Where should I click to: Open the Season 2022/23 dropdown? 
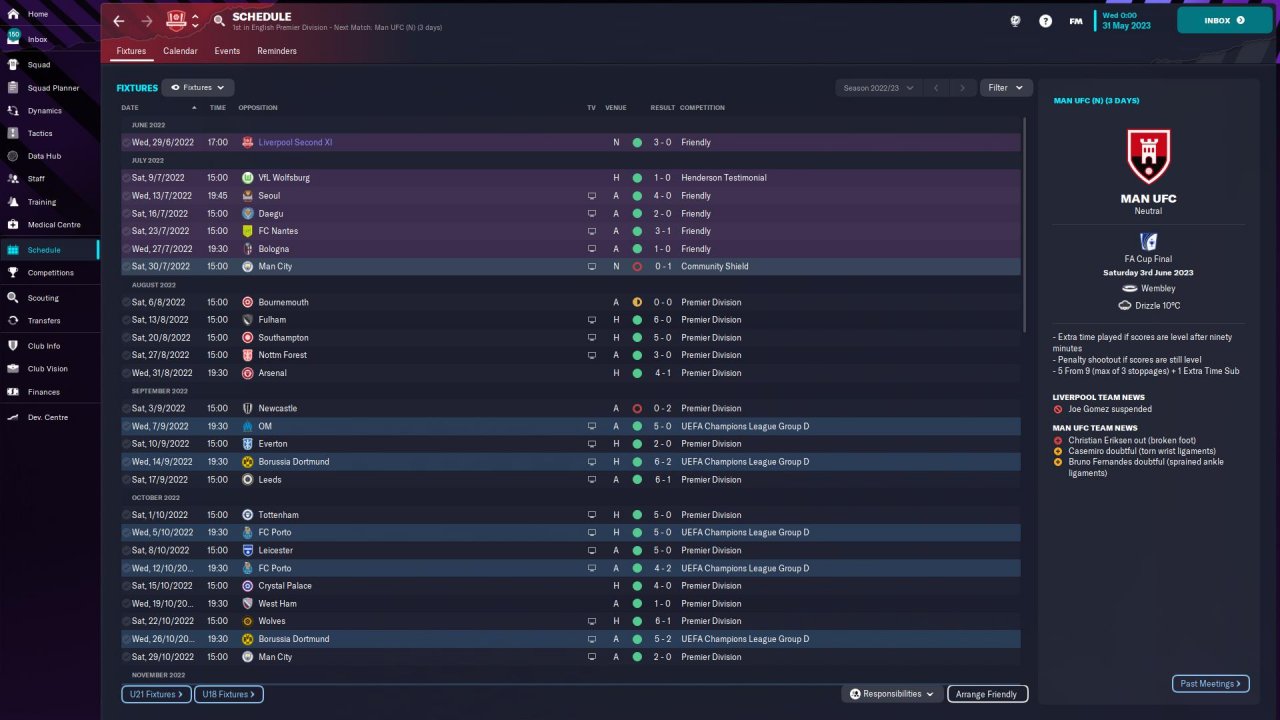[x=879, y=88]
